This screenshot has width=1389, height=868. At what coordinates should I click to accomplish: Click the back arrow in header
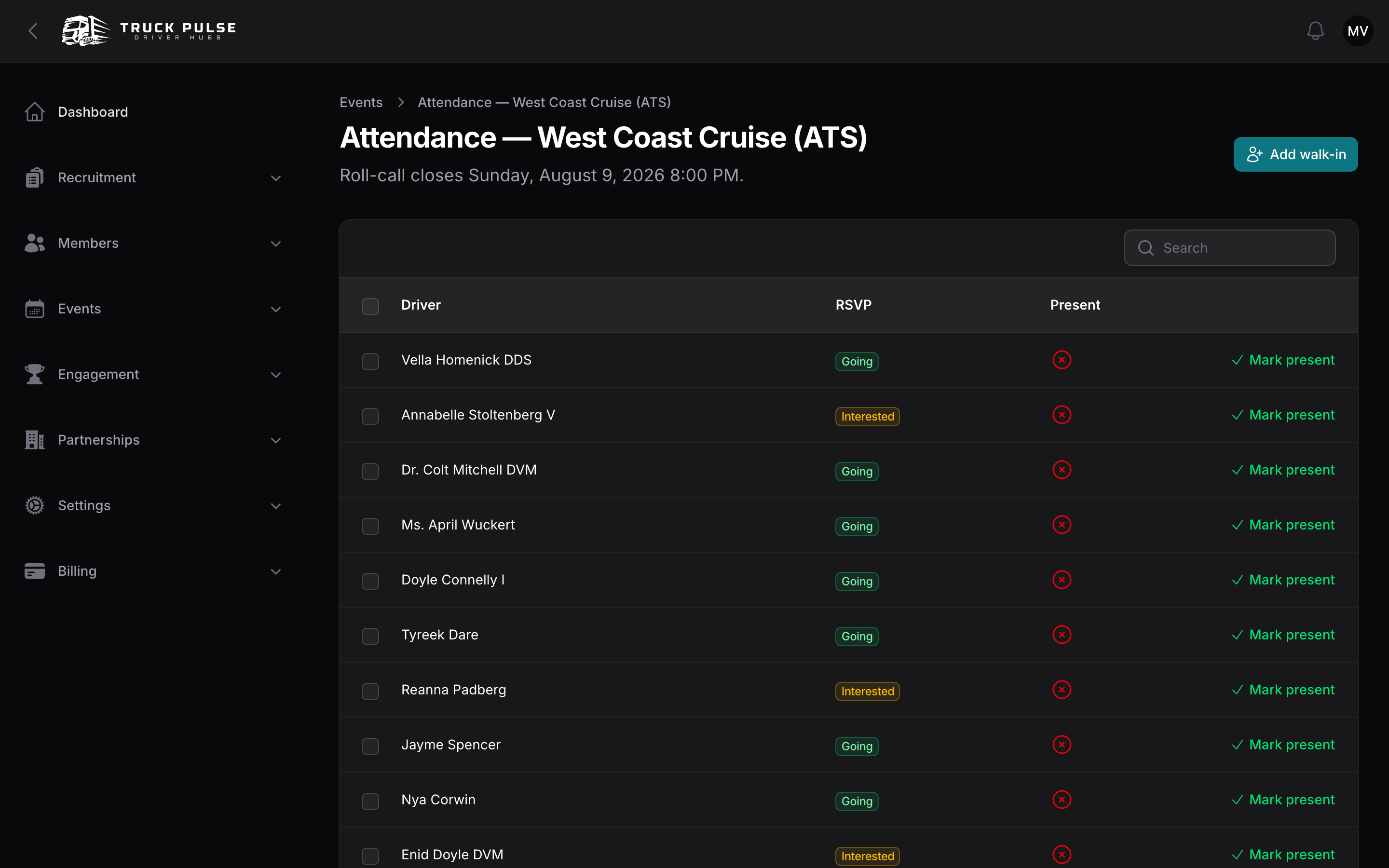pos(33,31)
